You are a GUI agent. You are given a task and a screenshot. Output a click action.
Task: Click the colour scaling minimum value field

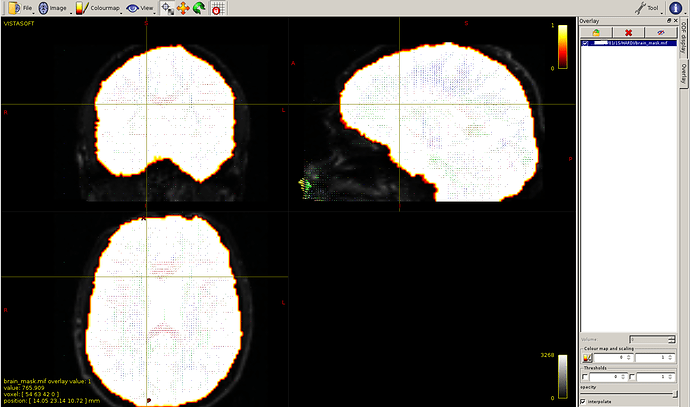[613, 358]
